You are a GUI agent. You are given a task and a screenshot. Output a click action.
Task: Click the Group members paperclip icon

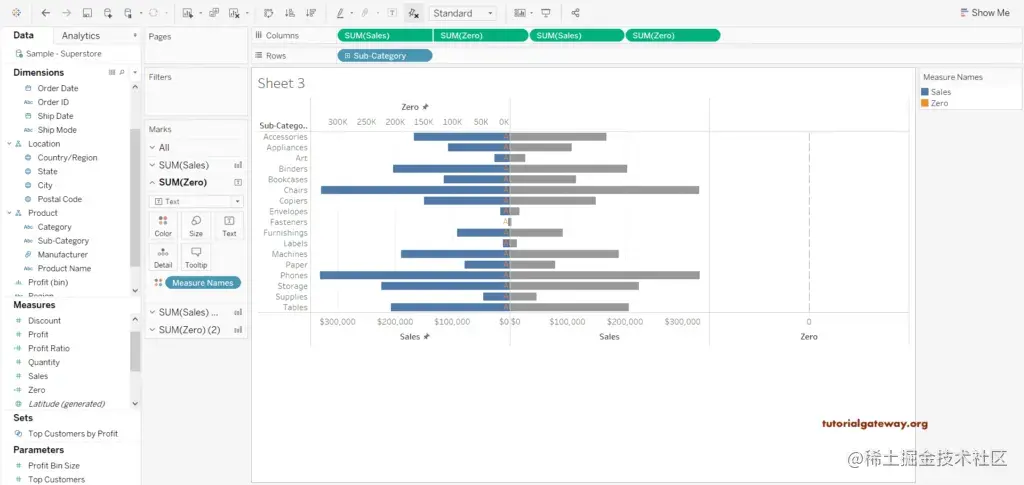click(365, 12)
